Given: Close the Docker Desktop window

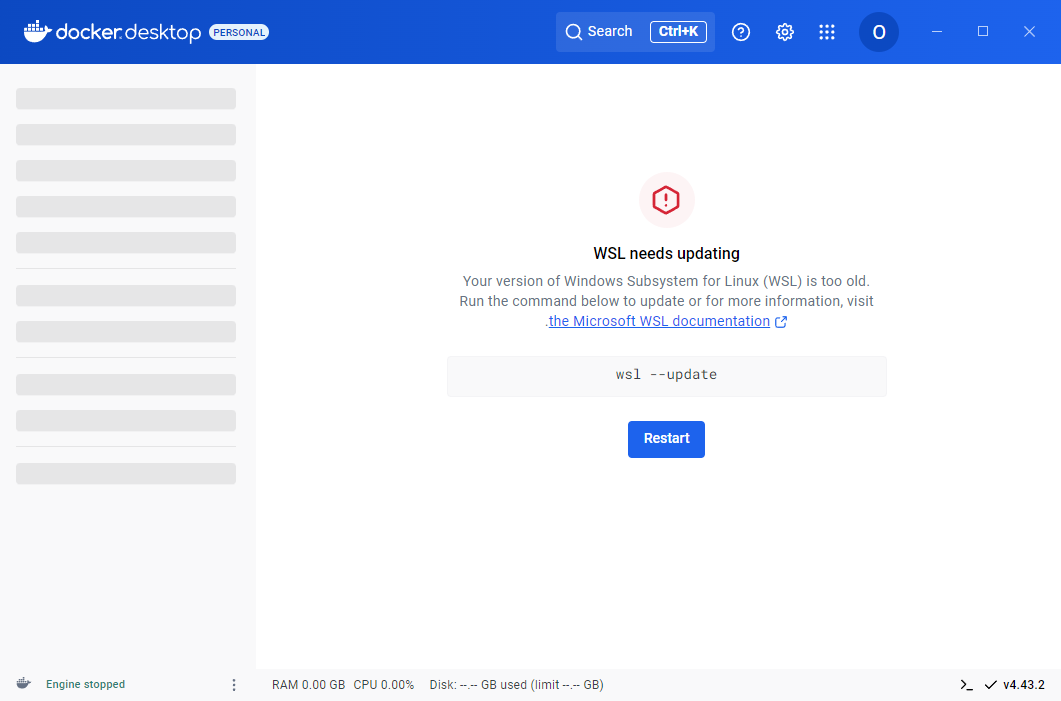Looking at the screenshot, I should (1029, 32).
